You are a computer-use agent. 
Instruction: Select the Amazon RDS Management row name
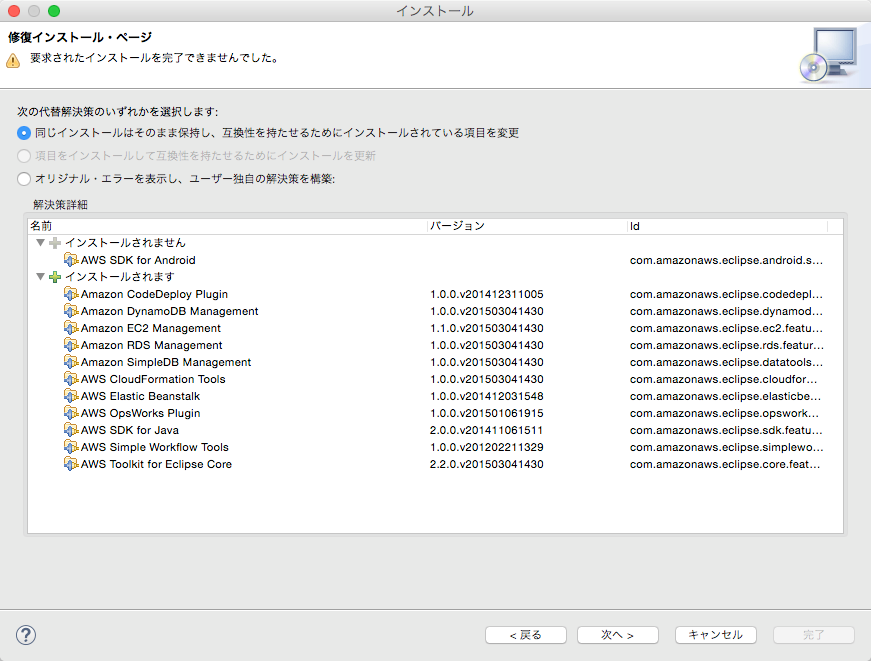(152, 345)
